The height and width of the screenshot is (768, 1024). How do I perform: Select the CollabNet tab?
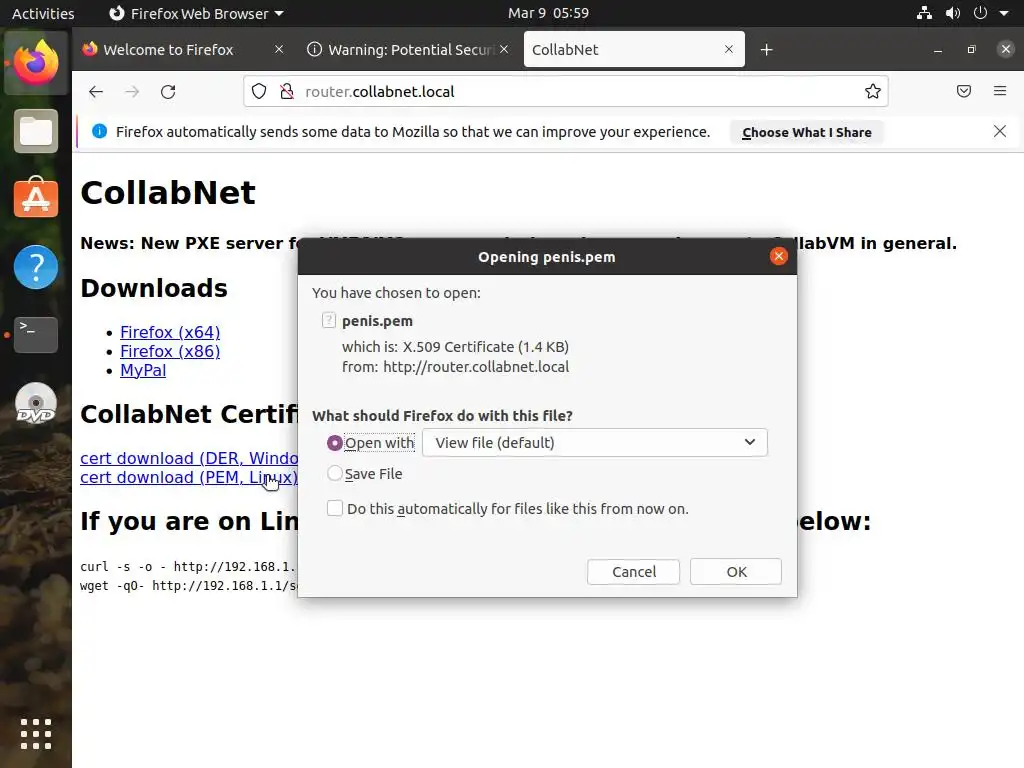pos(633,50)
